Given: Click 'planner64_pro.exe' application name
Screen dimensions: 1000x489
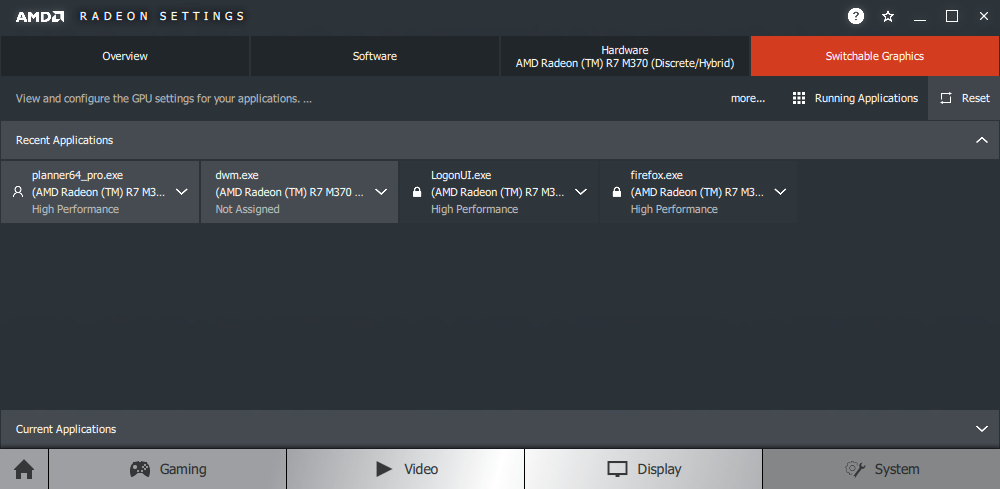Looking at the screenshot, I should coord(77,175).
